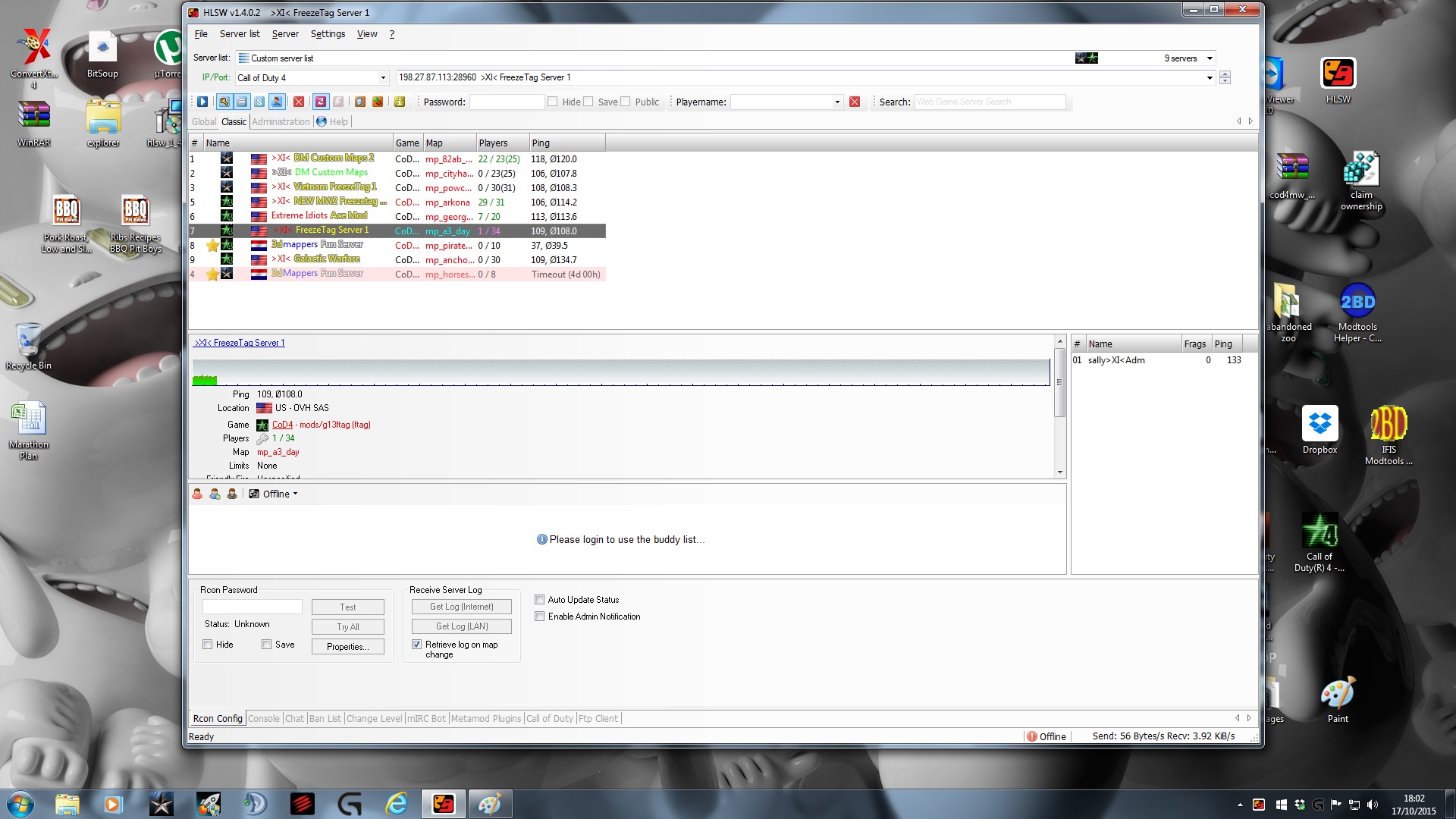Click the stepper arrows beside the IP field
The width and height of the screenshot is (1456, 819).
pyautogui.click(x=1225, y=78)
